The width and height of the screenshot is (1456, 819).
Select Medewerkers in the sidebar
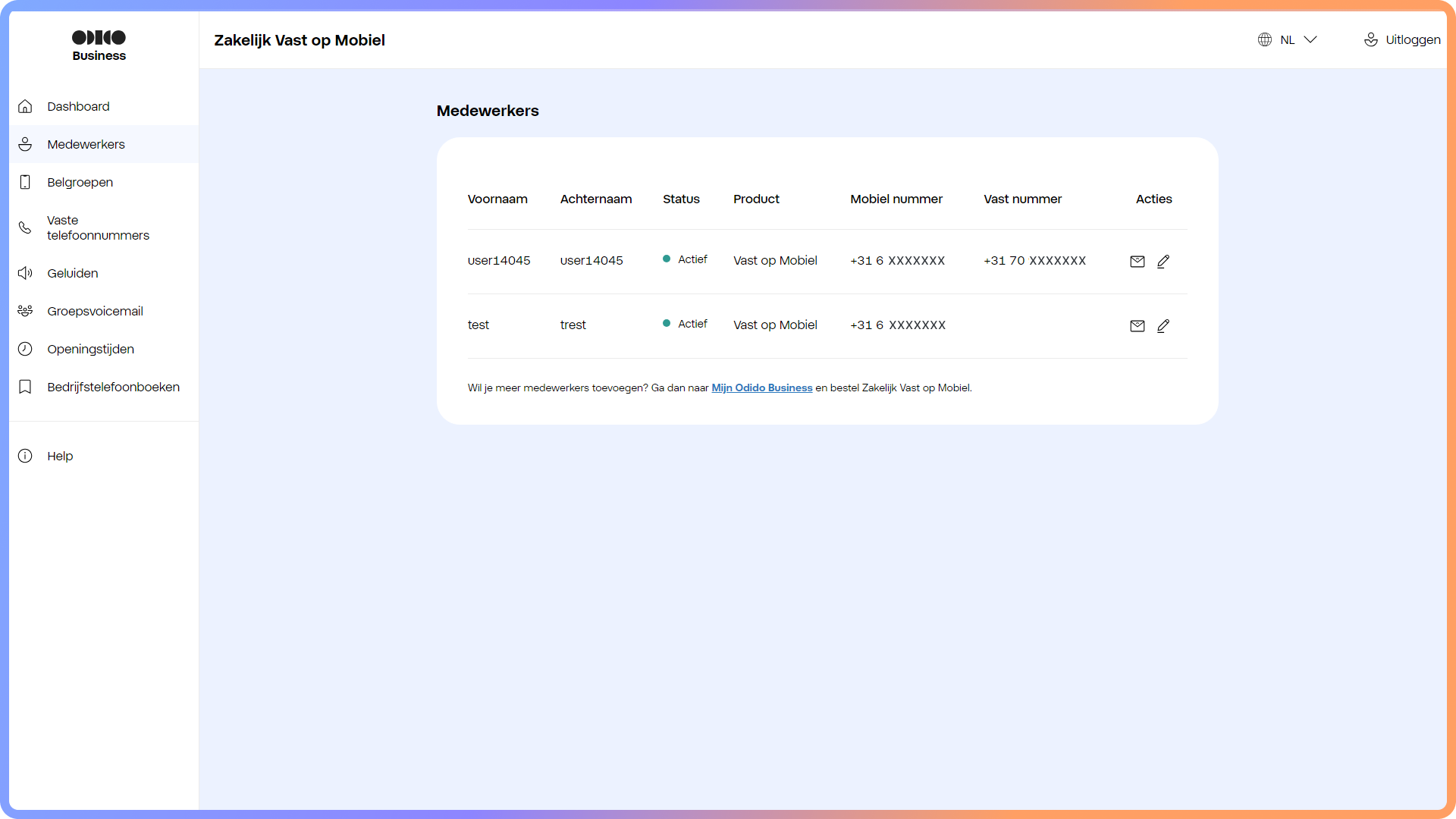coord(86,144)
